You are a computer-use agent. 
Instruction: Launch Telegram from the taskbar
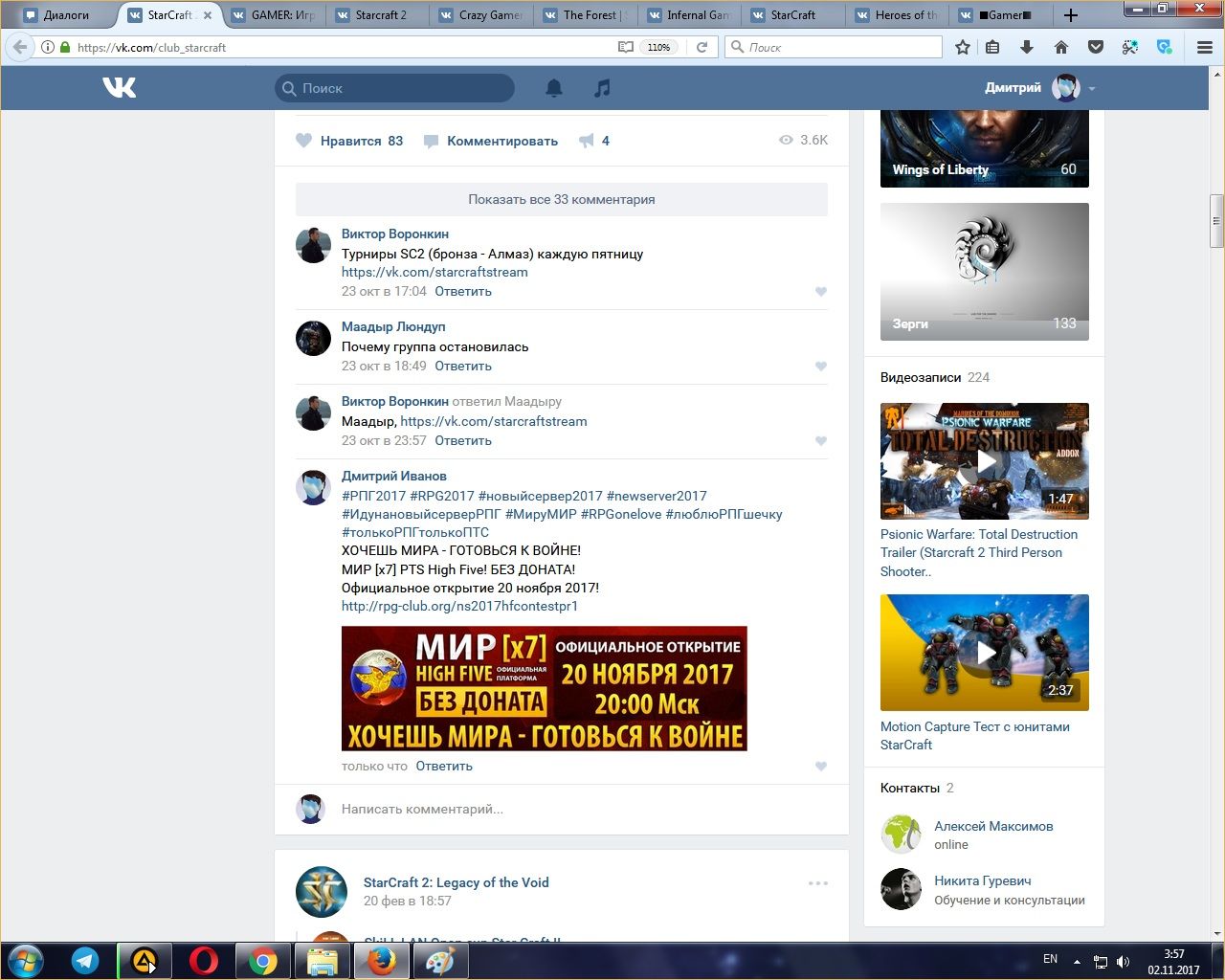(85, 961)
